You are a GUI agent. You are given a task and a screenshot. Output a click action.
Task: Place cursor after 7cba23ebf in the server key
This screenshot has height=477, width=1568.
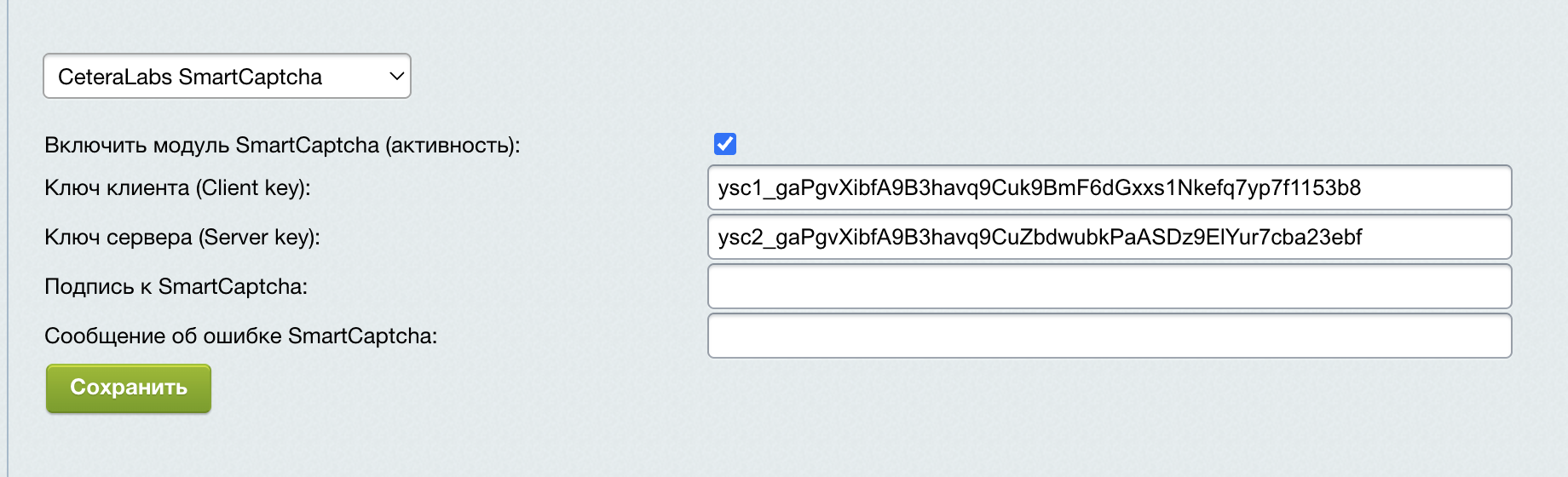pos(1364,237)
